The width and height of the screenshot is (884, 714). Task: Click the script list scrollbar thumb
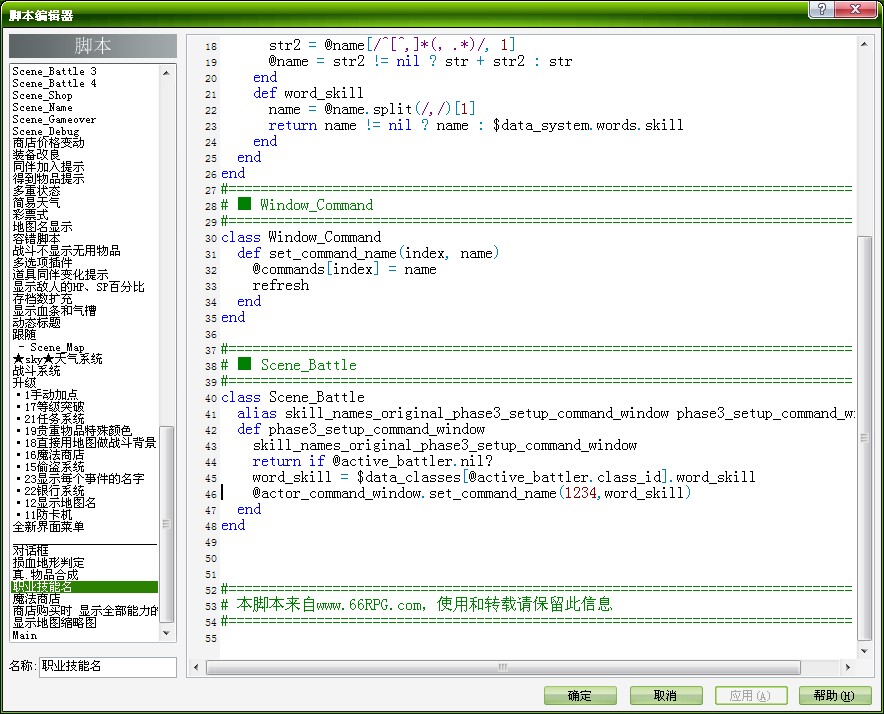(166, 523)
